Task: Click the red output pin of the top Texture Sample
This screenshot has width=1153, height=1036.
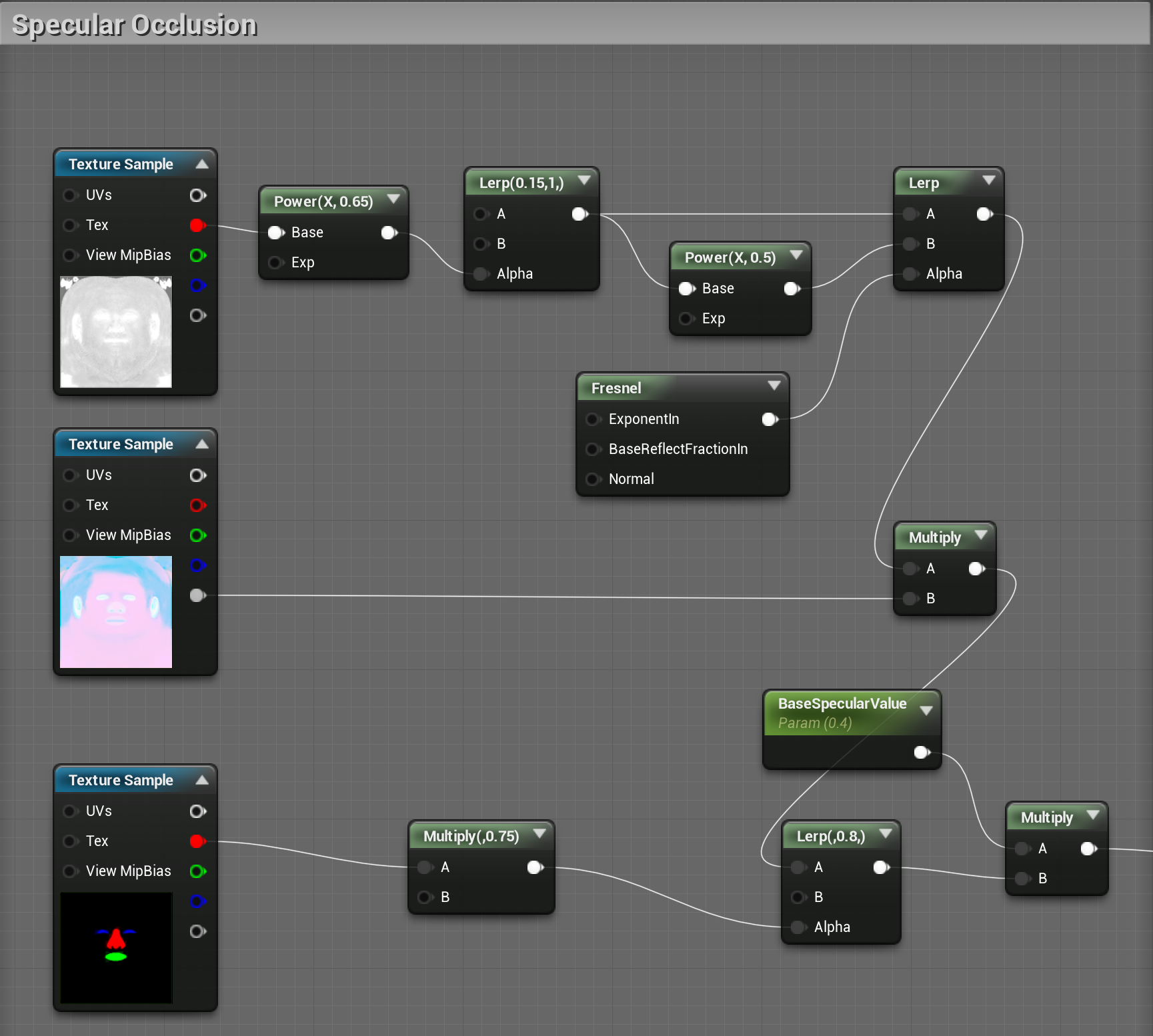Action: pyautogui.click(x=198, y=225)
